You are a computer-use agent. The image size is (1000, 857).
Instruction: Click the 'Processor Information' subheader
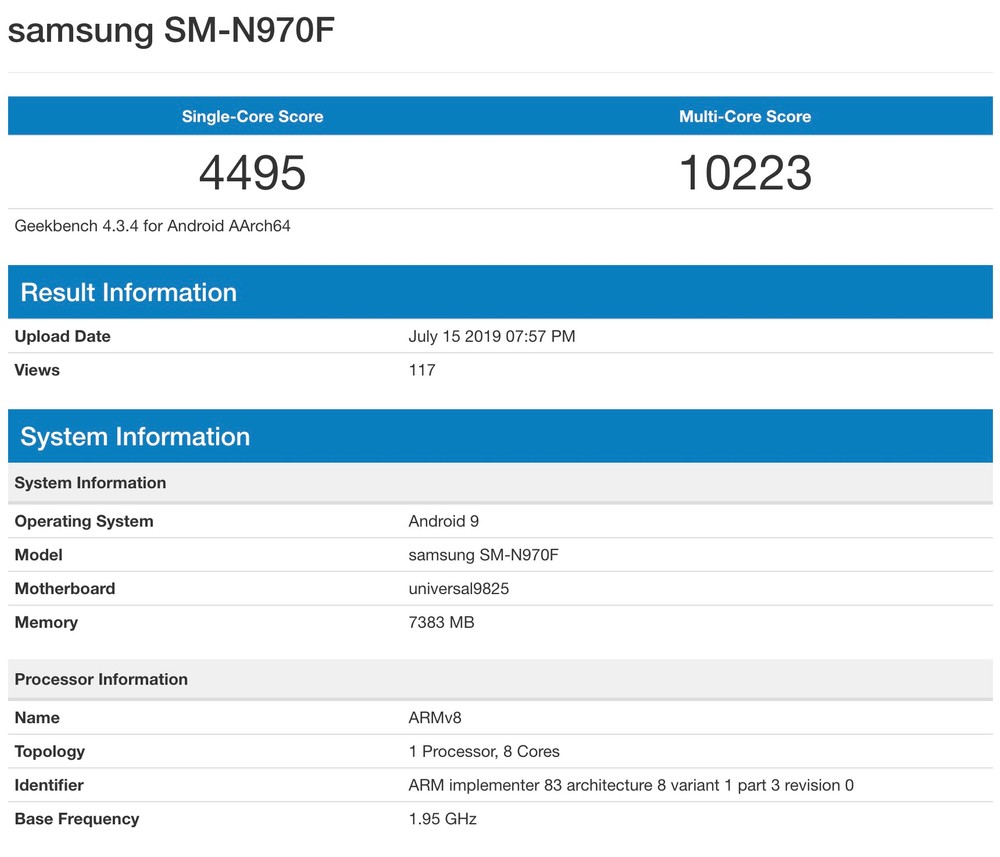tap(500, 679)
